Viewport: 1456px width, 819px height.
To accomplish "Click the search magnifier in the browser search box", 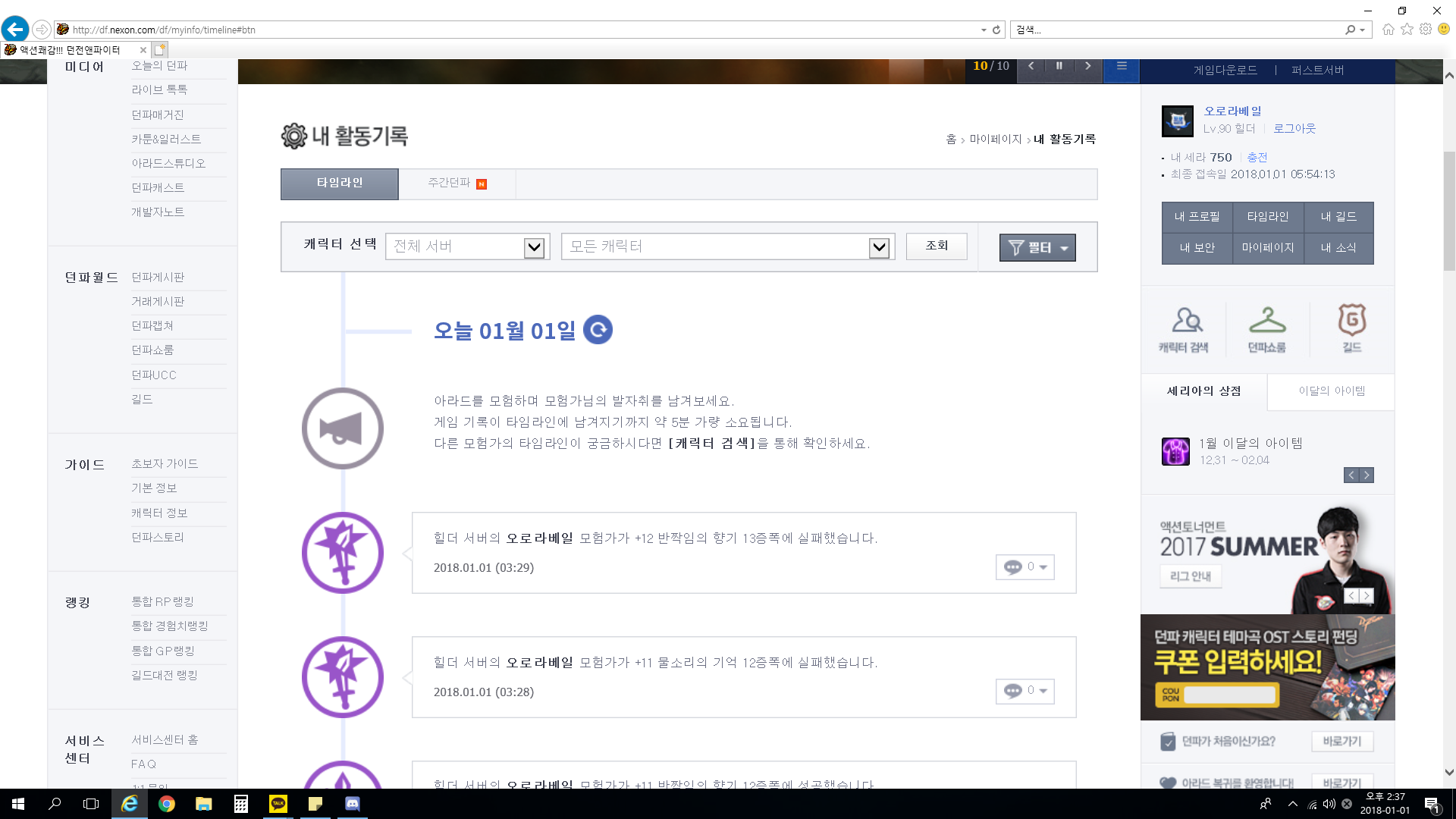I will [x=1350, y=30].
